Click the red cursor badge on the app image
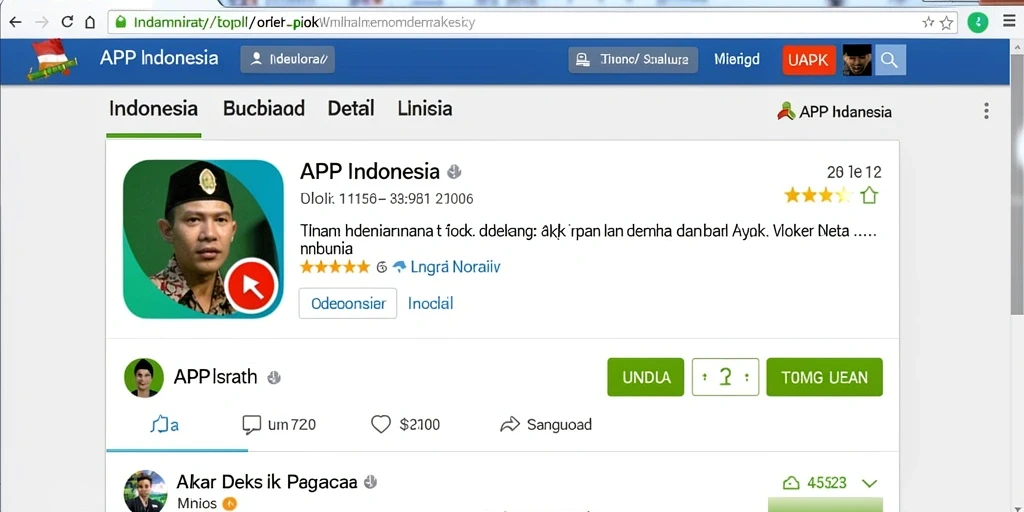 pyautogui.click(x=251, y=286)
